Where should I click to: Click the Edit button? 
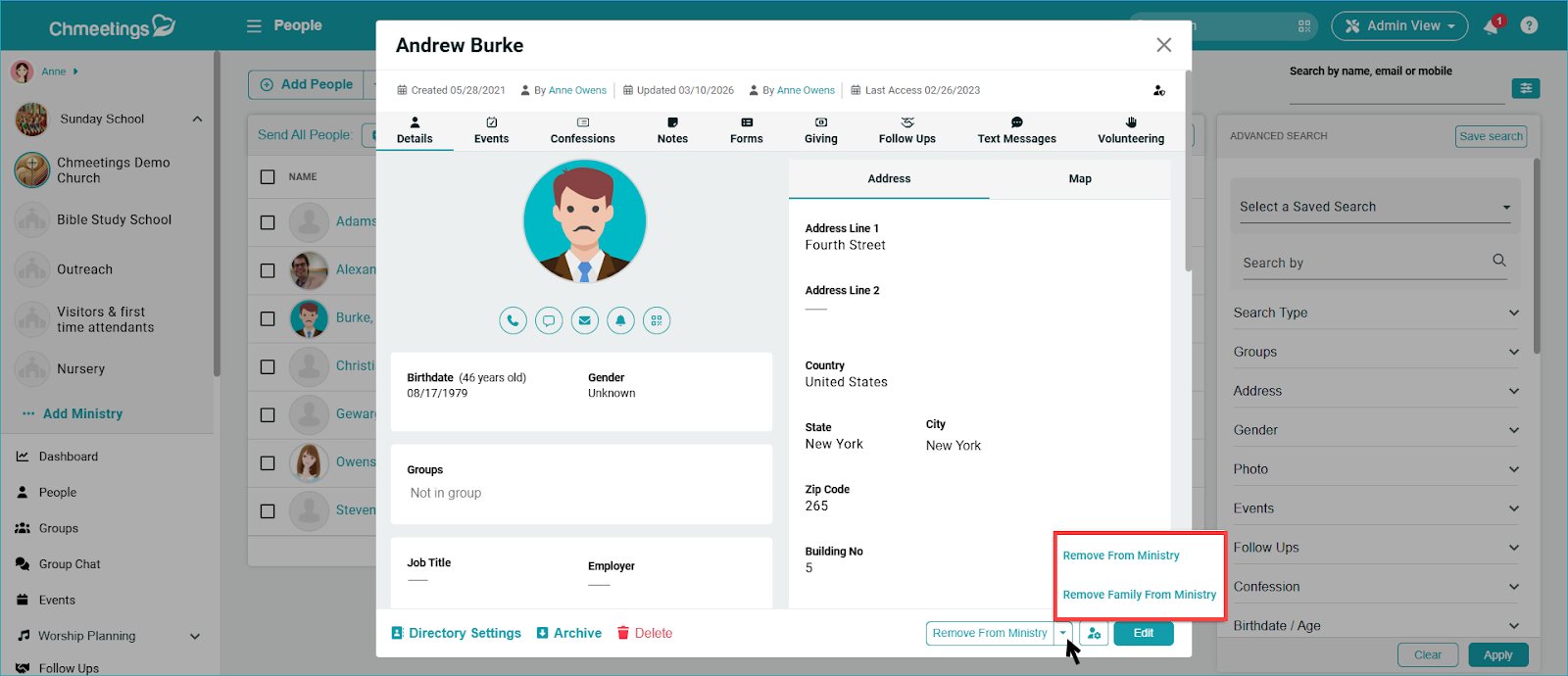1143,634
